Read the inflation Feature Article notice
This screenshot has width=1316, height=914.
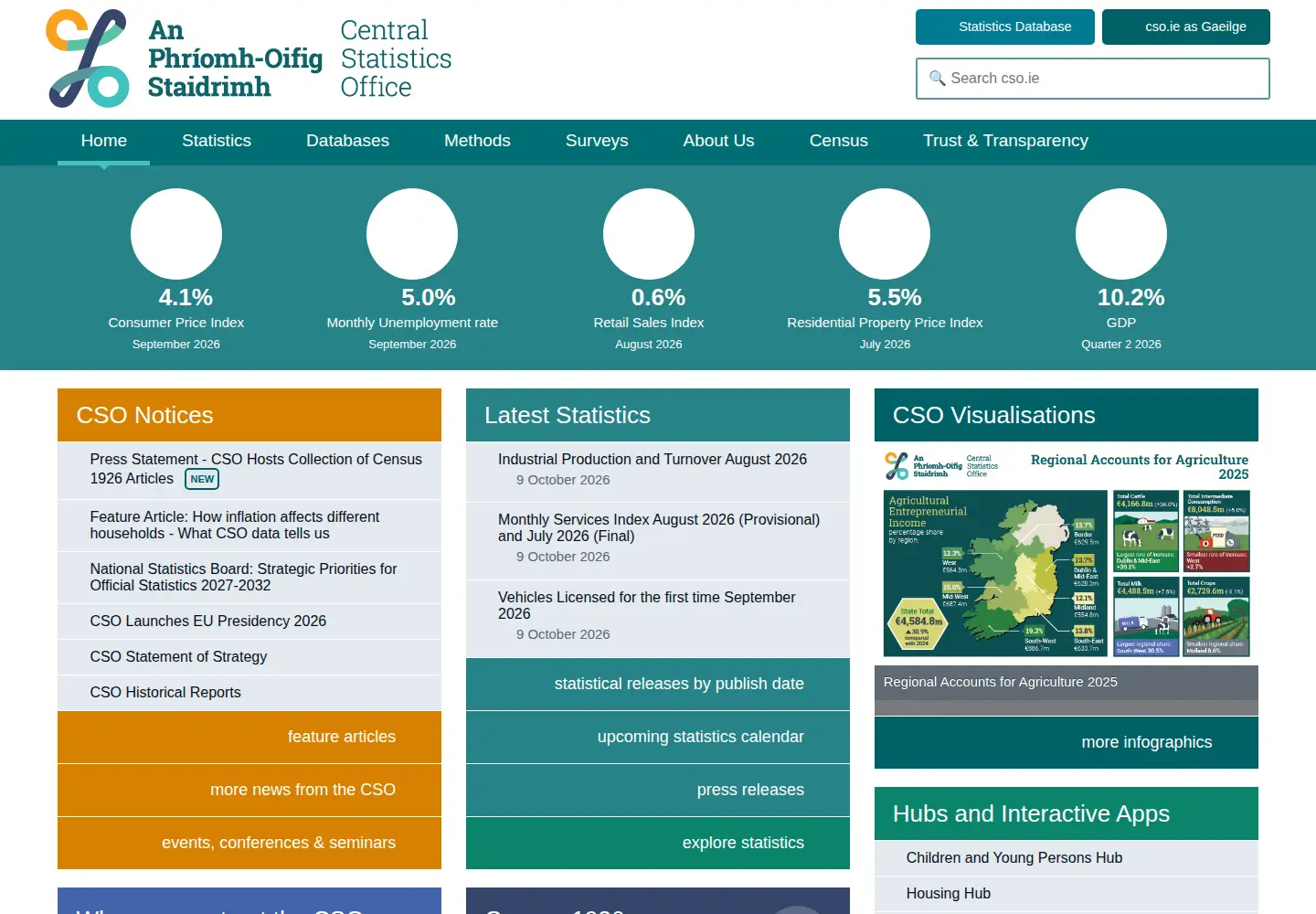coord(249,526)
